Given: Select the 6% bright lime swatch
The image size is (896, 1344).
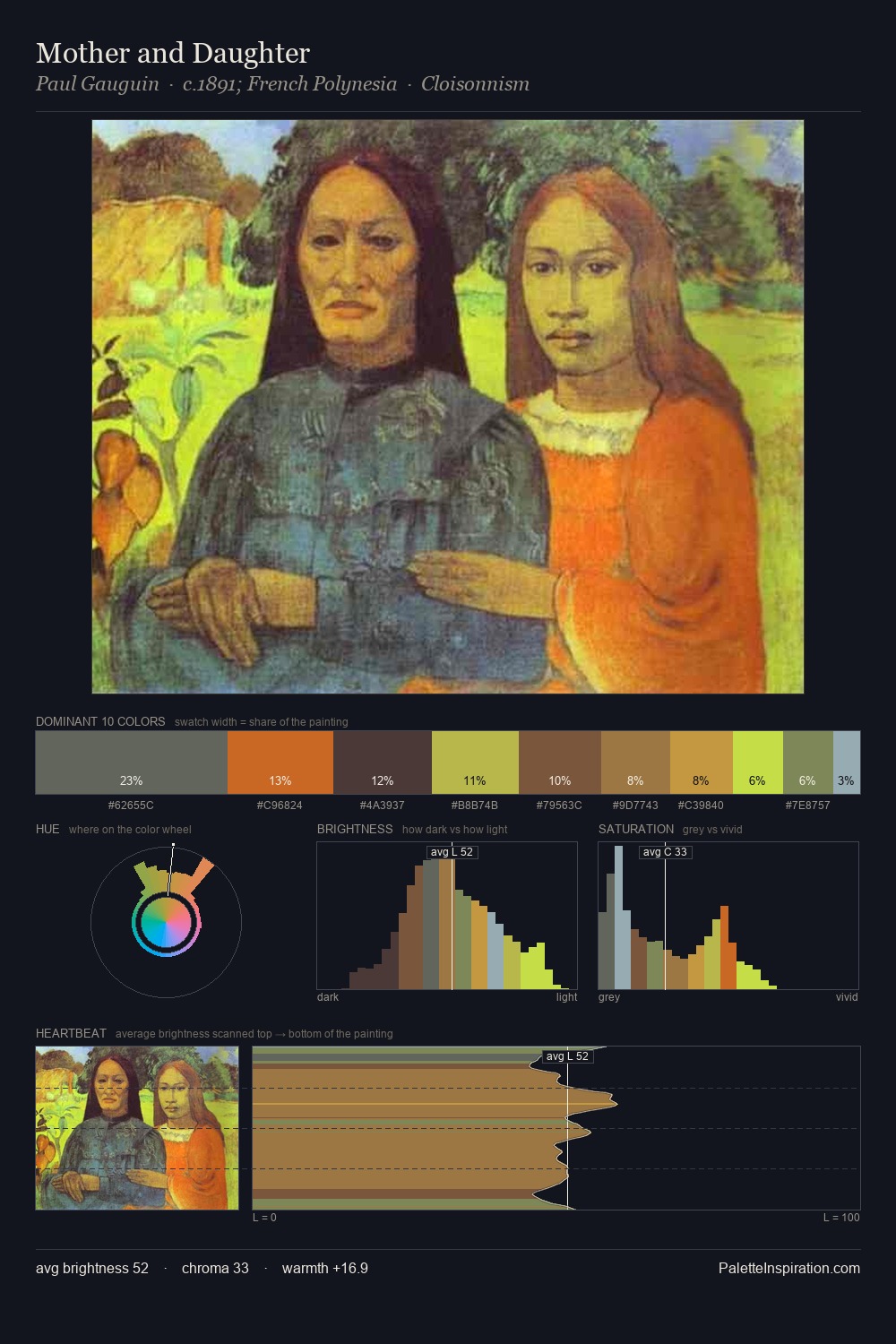Looking at the screenshot, I should coord(758,762).
